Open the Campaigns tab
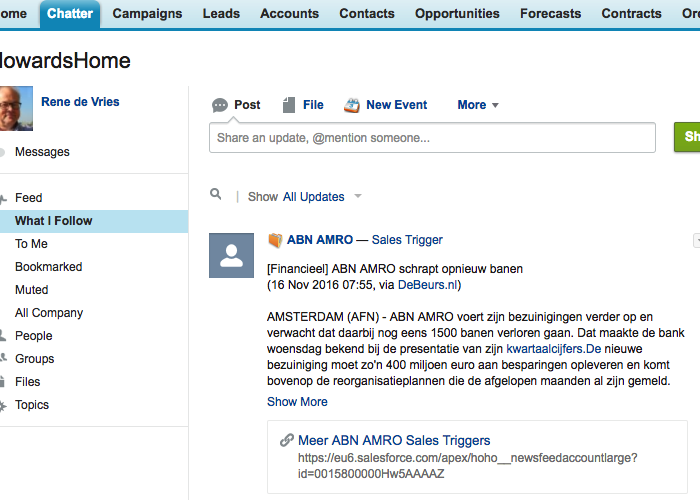The height and width of the screenshot is (500, 700). tap(147, 14)
